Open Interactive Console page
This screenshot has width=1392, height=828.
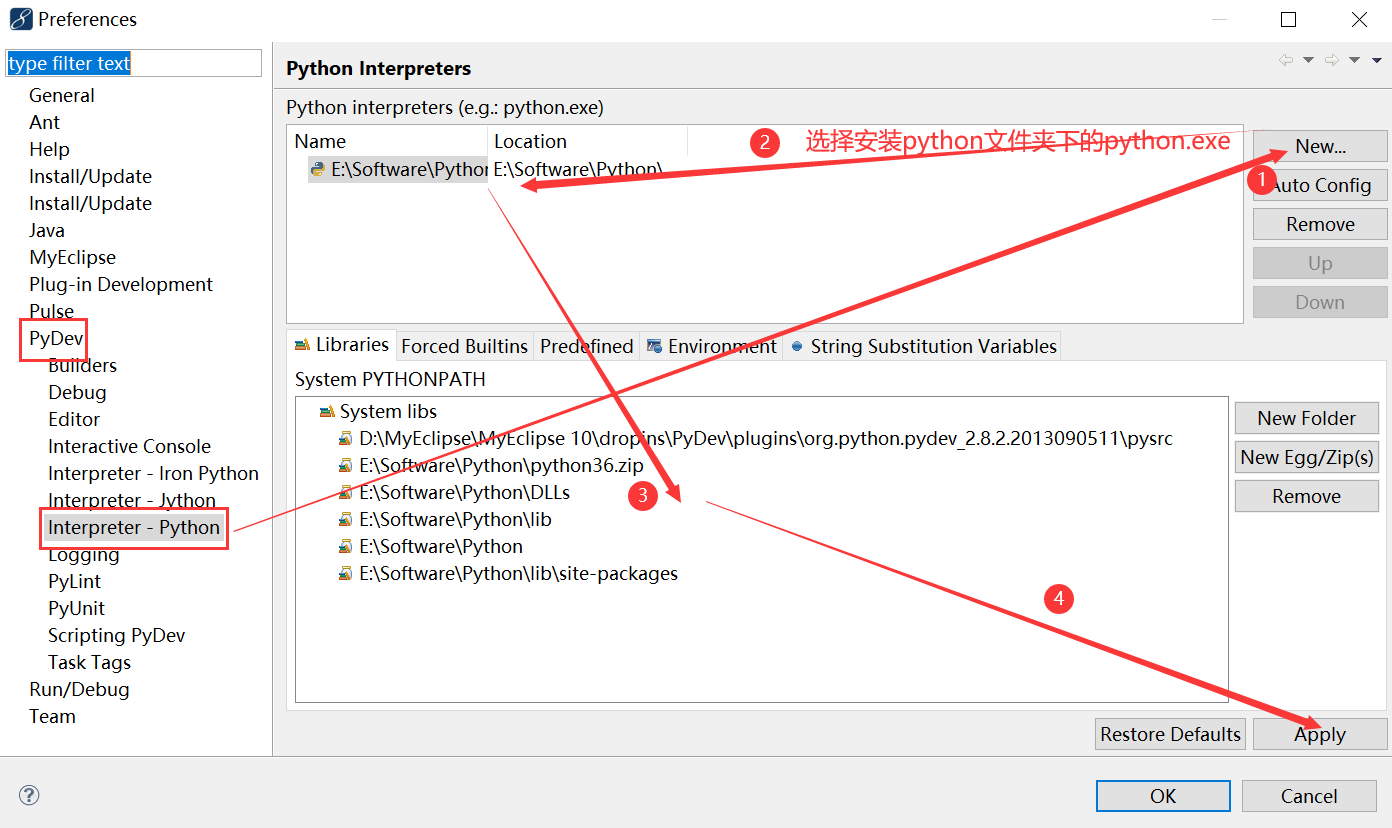coord(129,446)
